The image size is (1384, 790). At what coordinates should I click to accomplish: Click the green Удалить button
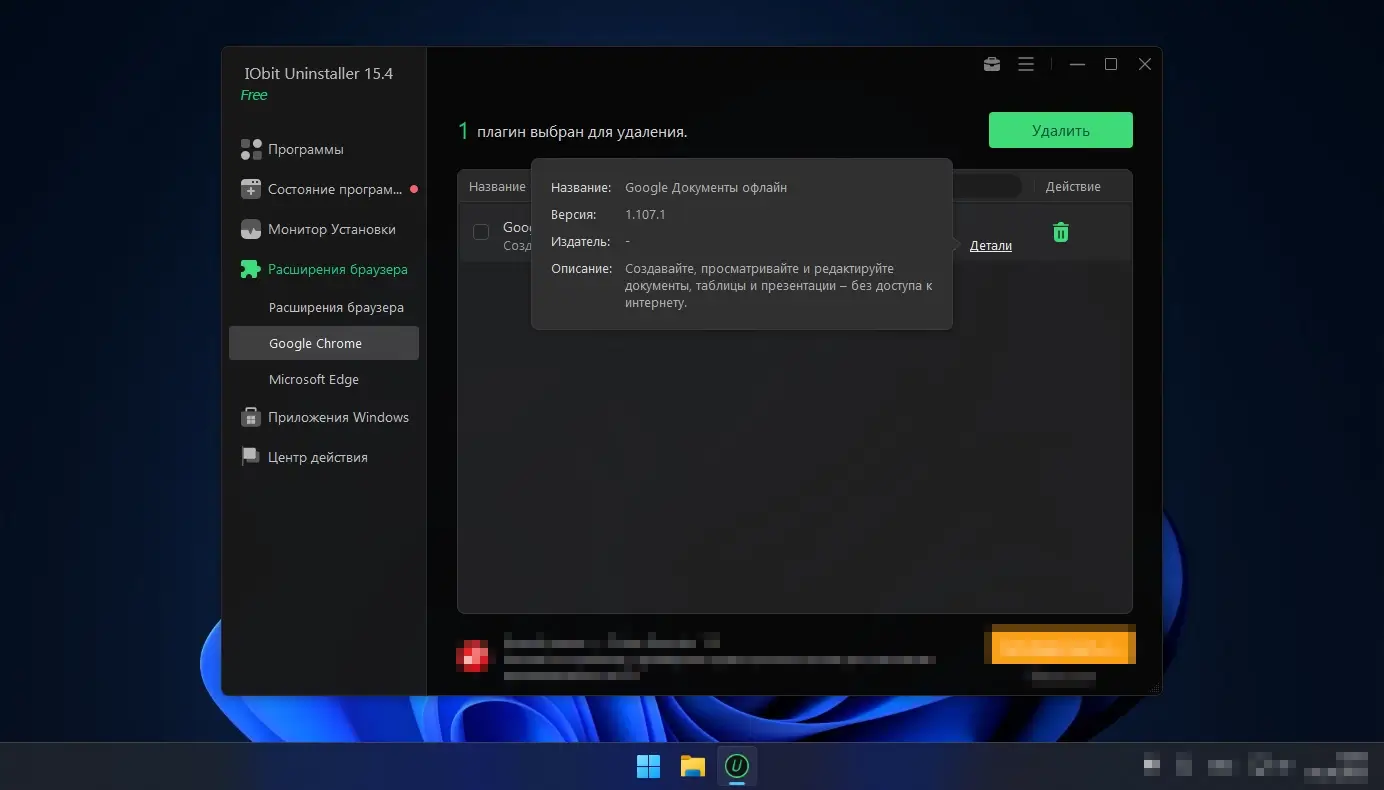pyautogui.click(x=1061, y=130)
